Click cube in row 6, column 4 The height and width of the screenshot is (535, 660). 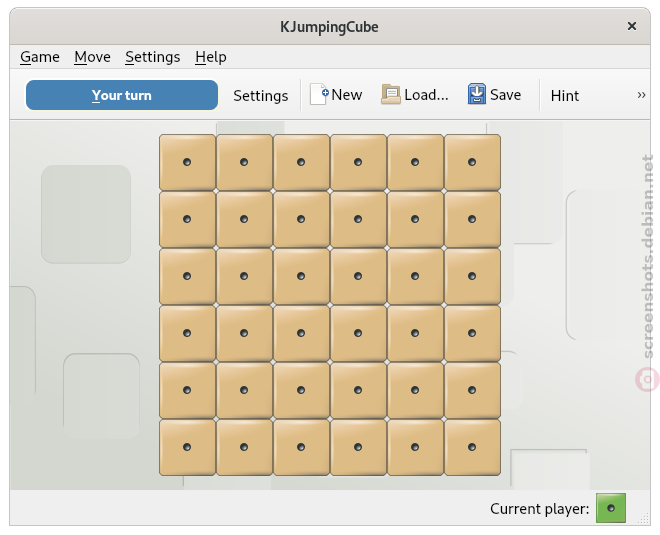tap(358, 447)
